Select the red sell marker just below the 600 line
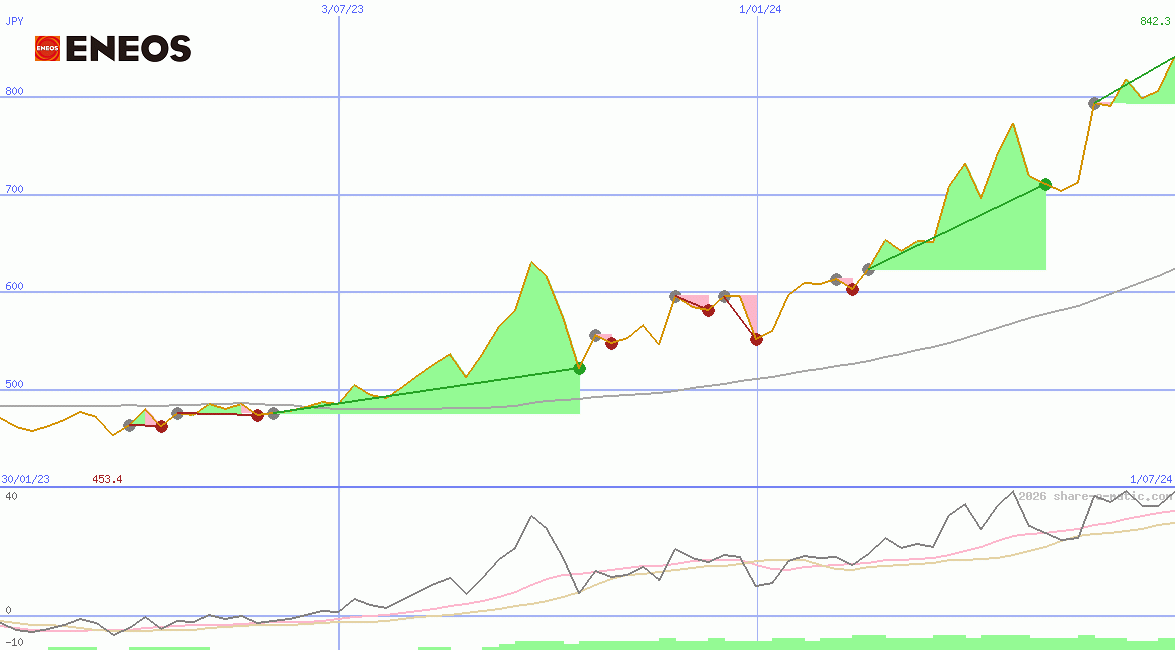This screenshot has width=1175, height=650. tap(709, 312)
